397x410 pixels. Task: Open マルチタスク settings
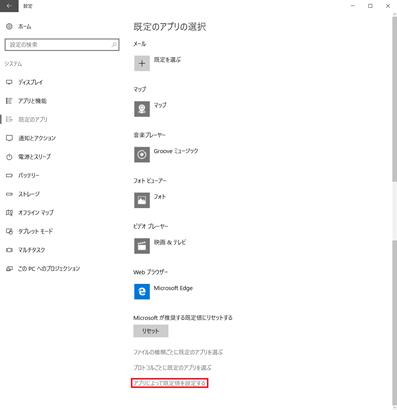click(x=32, y=250)
